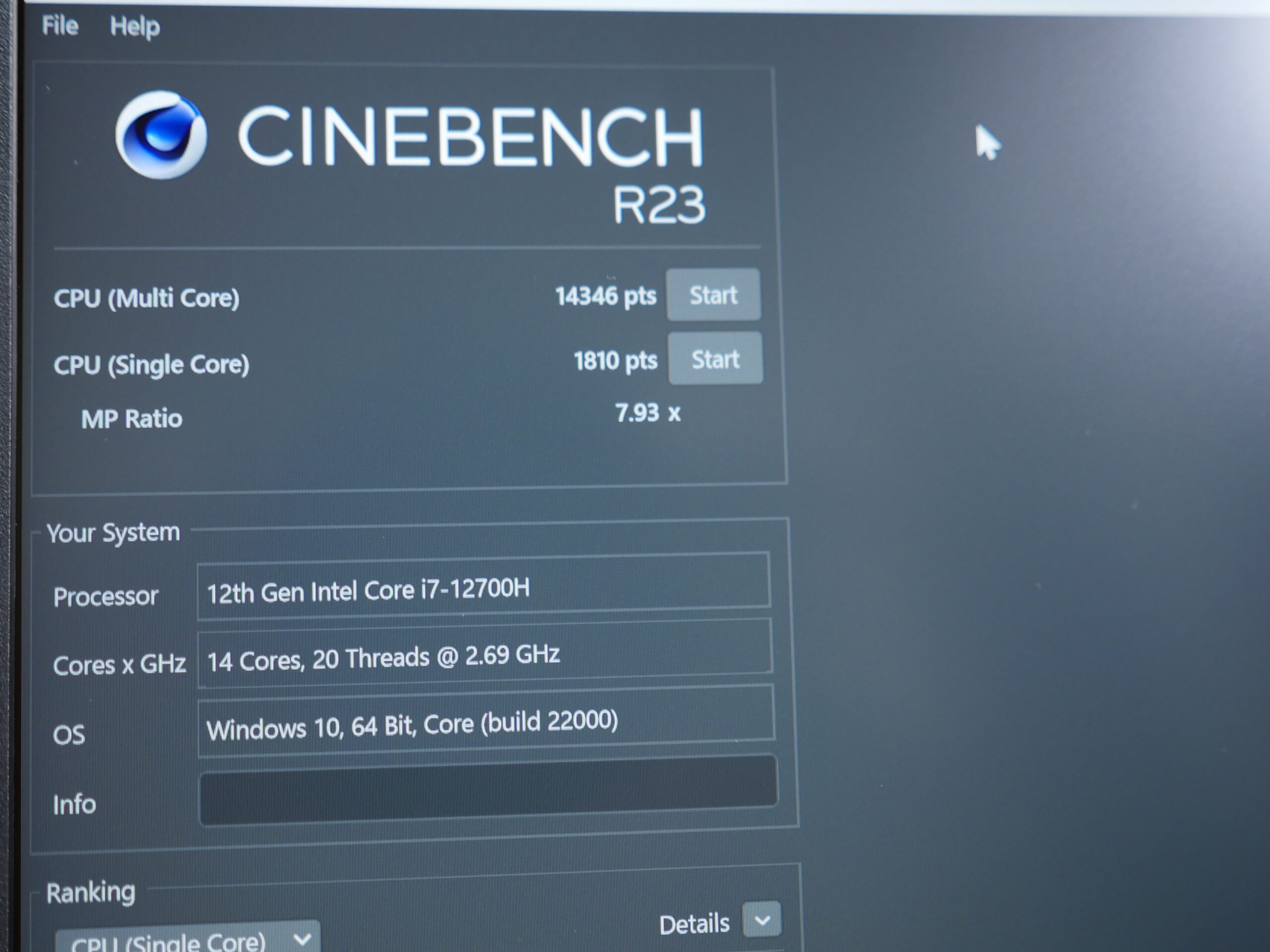This screenshot has height=952, width=1270.
Task: Start the CPU Multi Core benchmark
Action: pos(713,295)
